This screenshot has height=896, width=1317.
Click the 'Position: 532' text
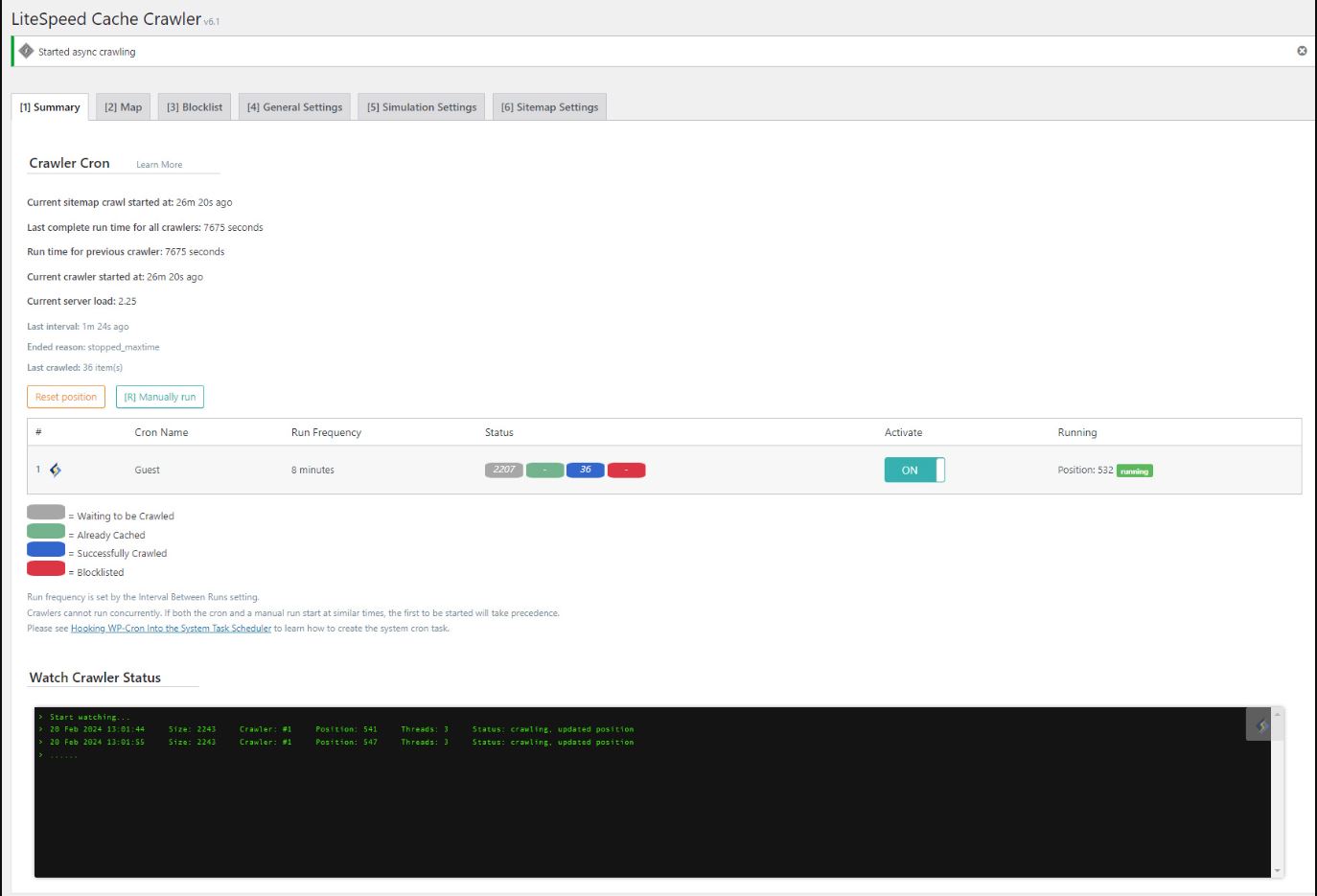pyautogui.click(x=1085, y=471)
